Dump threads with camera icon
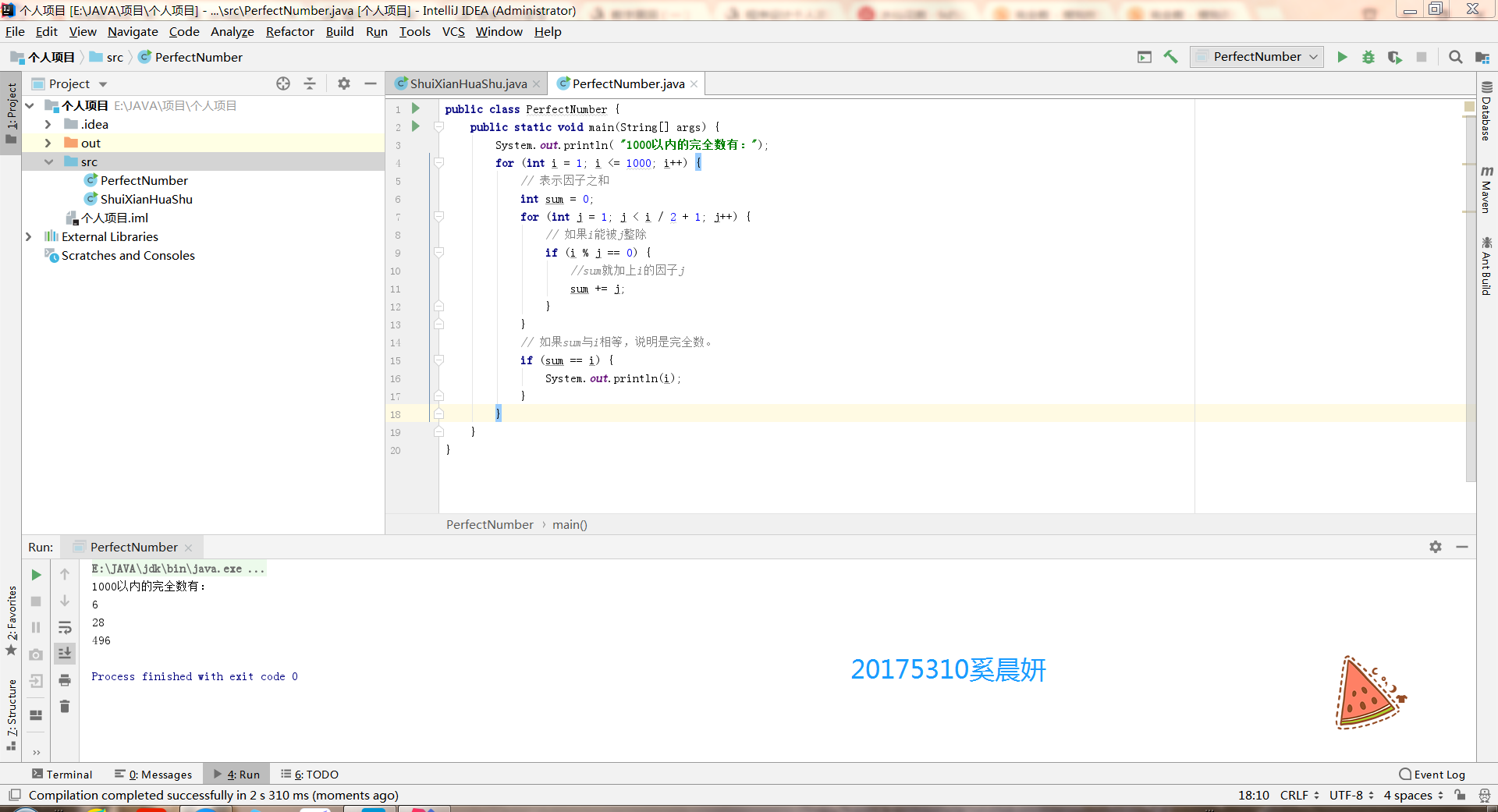The image size is (1498, 812). coord(36,655)
